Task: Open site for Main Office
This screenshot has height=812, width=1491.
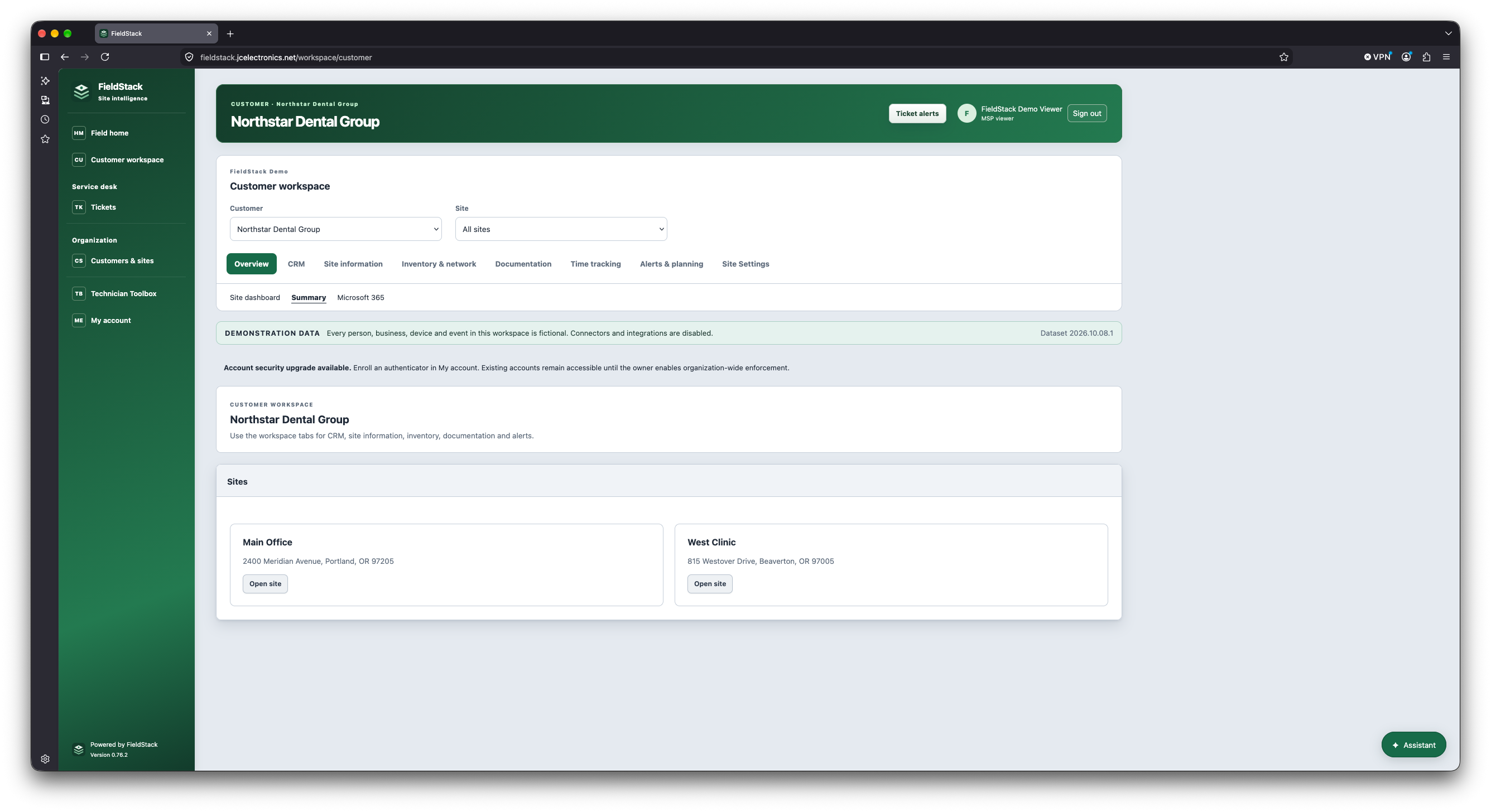Action: pos(265,583)
